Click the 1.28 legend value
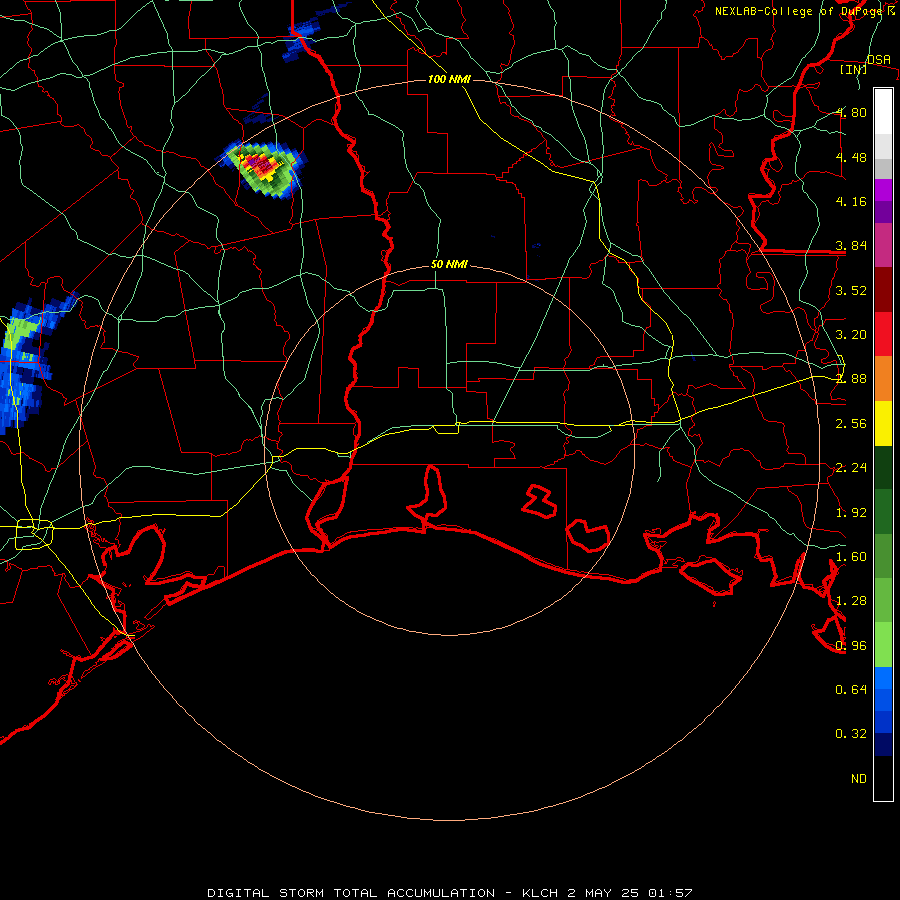The image size is (900, 900). pos(851,601)
